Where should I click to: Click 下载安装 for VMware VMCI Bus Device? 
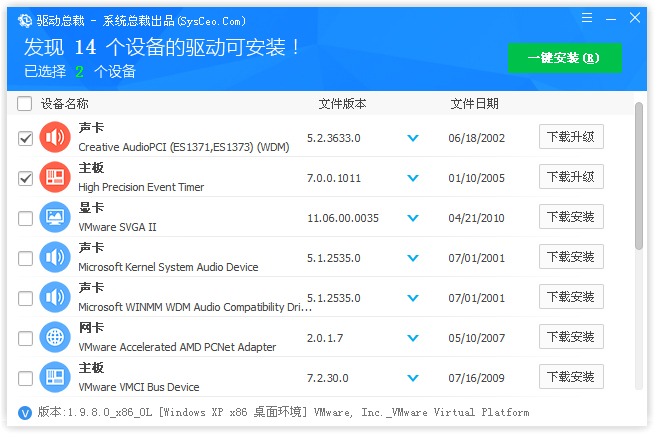click(x=571, y=377)
